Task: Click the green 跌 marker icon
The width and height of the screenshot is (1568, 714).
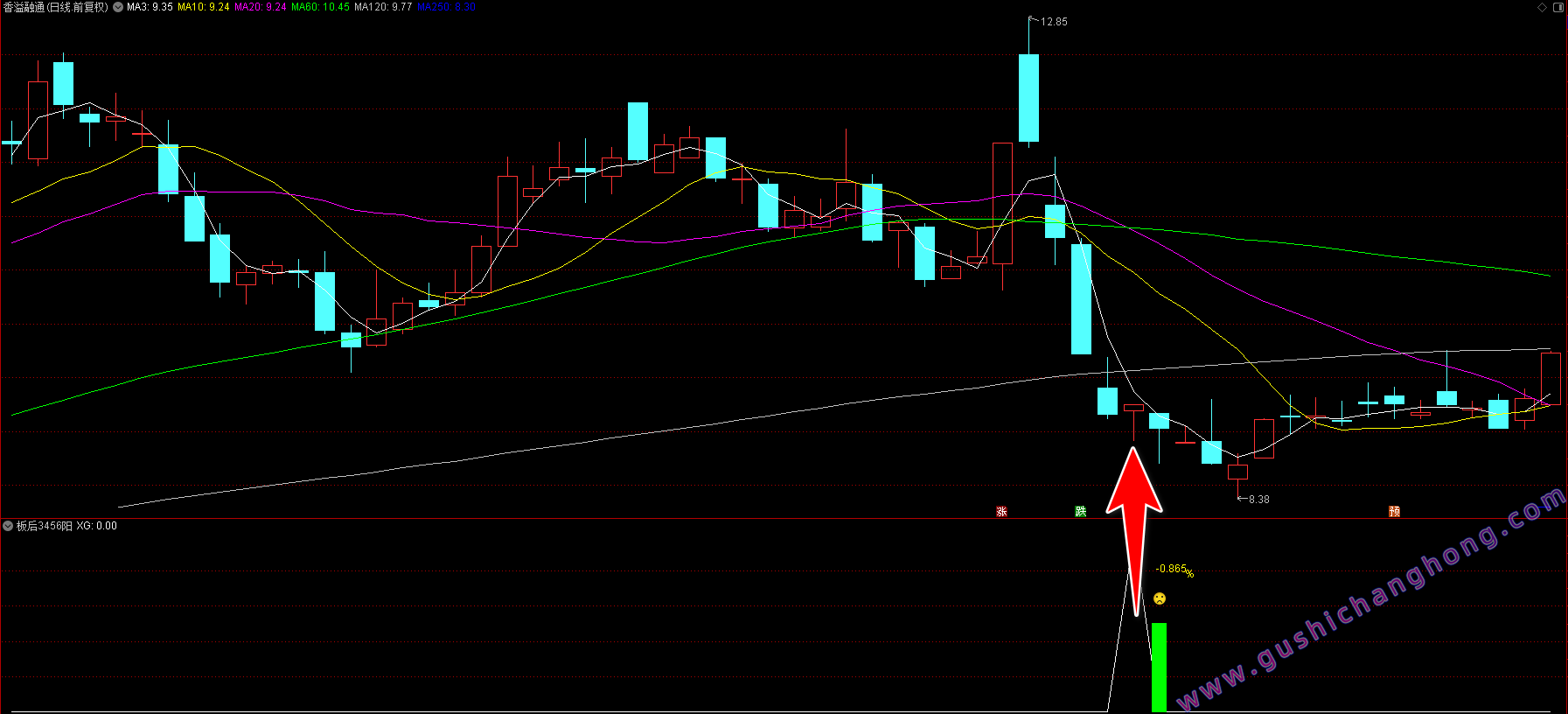Action: point(1081,511)
